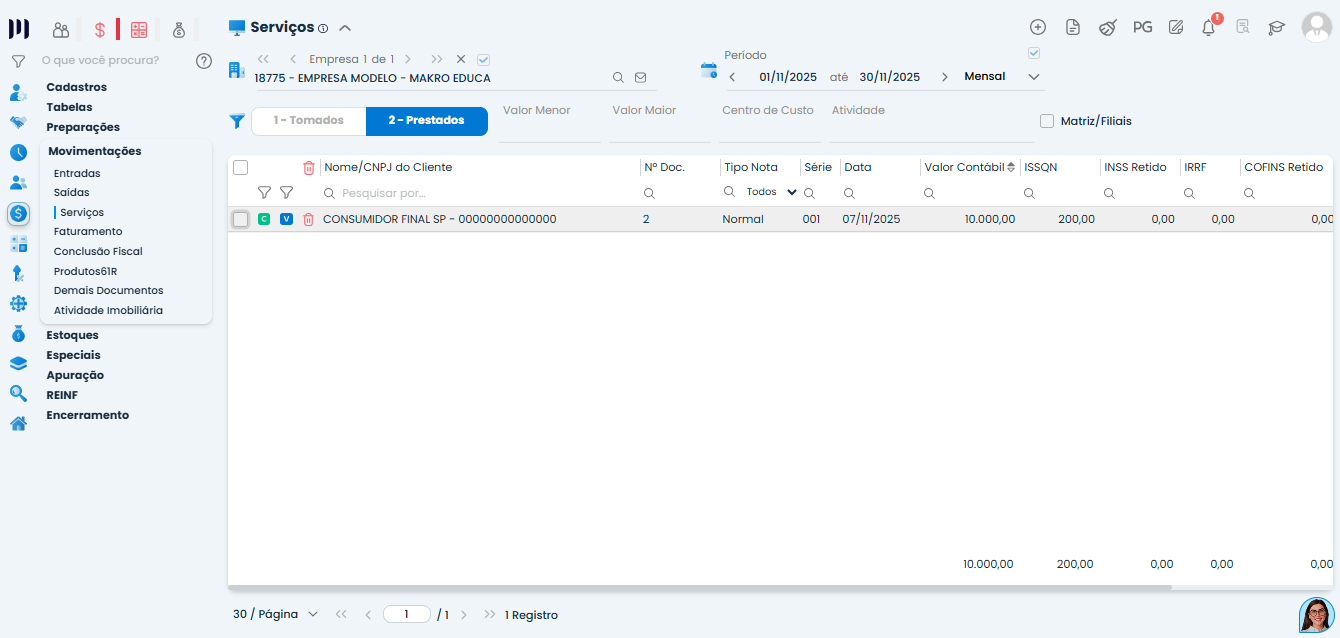Click the blue funnel filter icon
Image resolution: width=1340 pixels, height=638 pixels.
[237, 121]
